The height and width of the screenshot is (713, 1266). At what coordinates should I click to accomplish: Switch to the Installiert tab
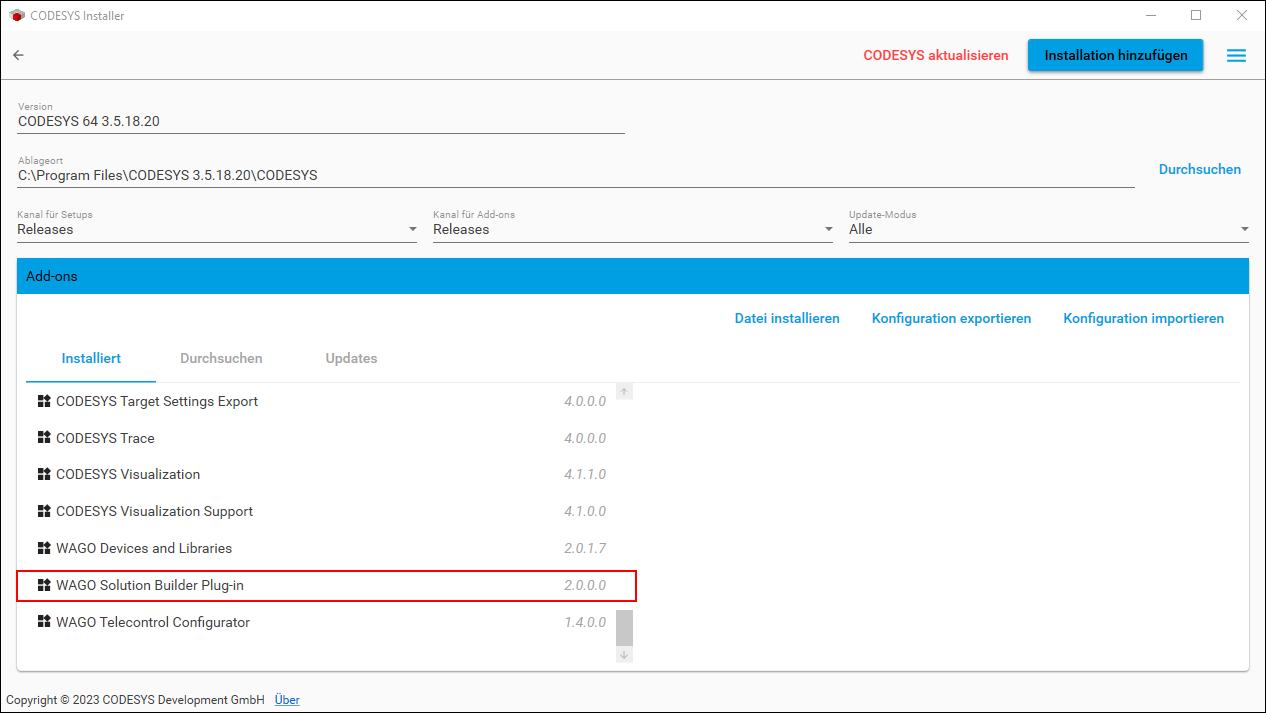pos(91,358)
